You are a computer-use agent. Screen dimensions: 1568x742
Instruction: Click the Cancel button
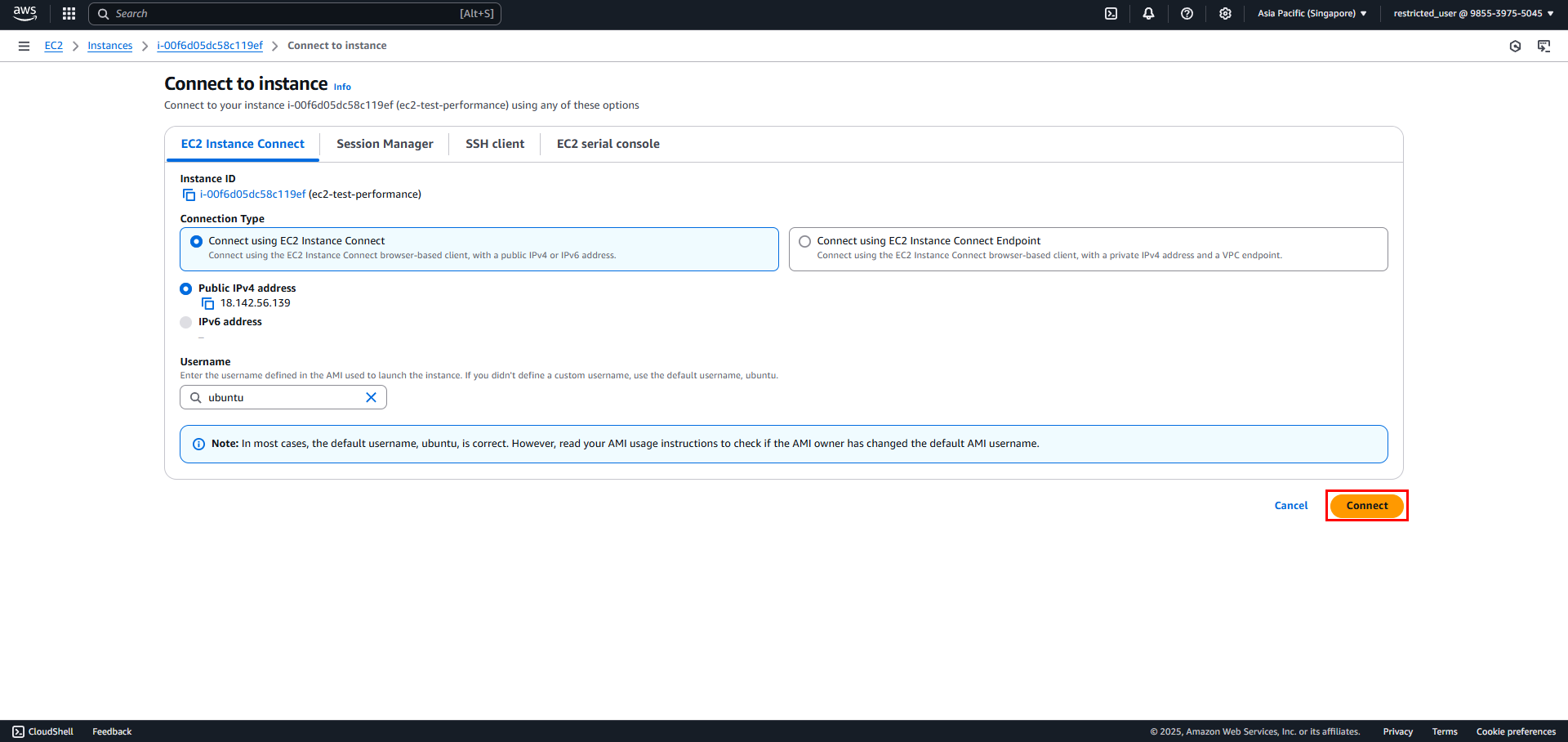pyautogui.click(x=1290, y=506)
